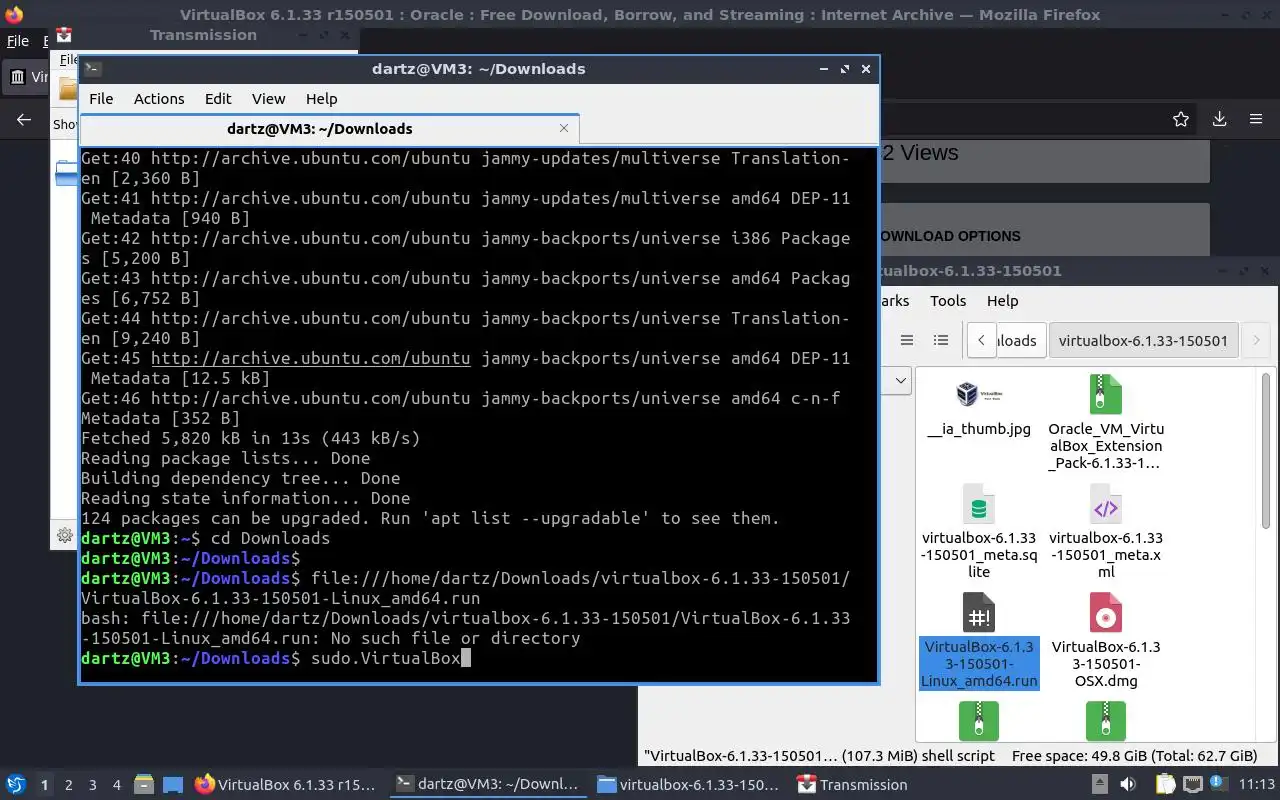Viewport: 1280px width, 800px height.
Task: Click the 'sudo.VirtualBox' command prompt line
Action: 276,658
